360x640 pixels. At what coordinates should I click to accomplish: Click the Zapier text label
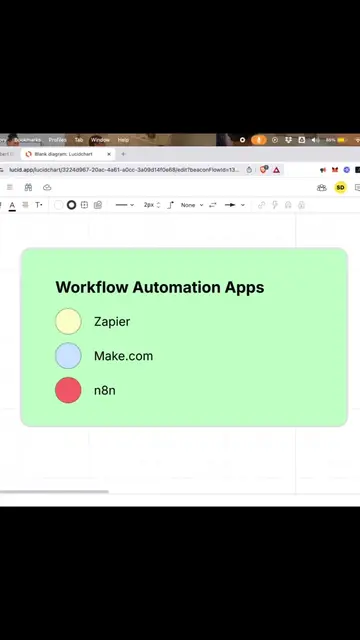[112, 322]
